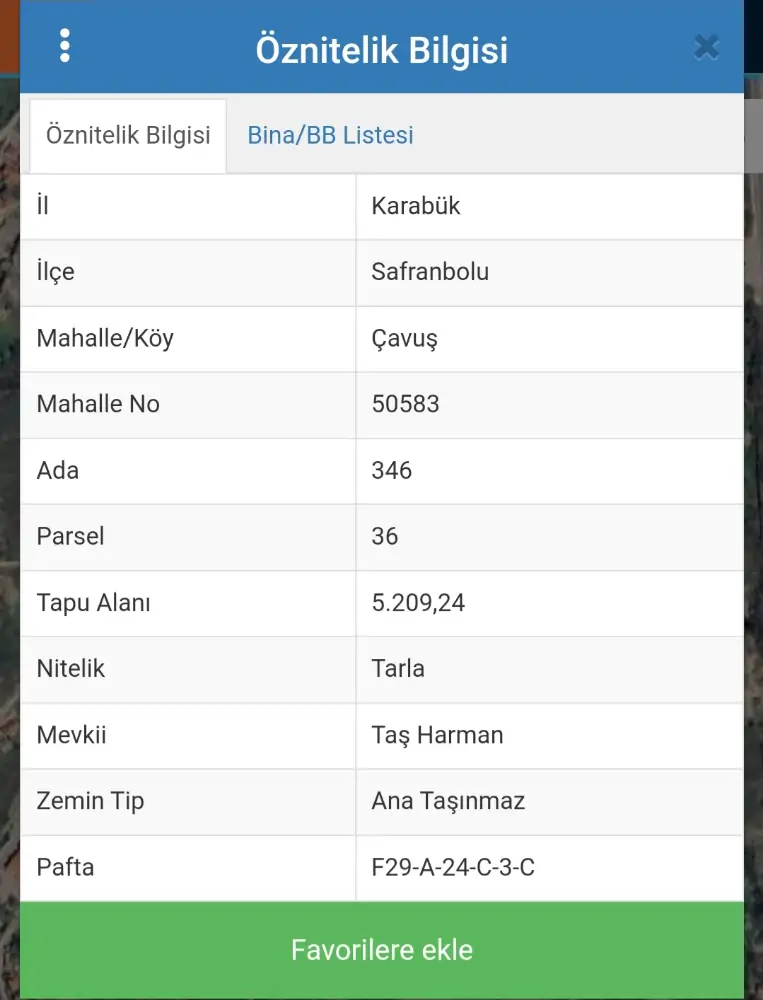Click the Parsel value 36

(x=384, y=536)
